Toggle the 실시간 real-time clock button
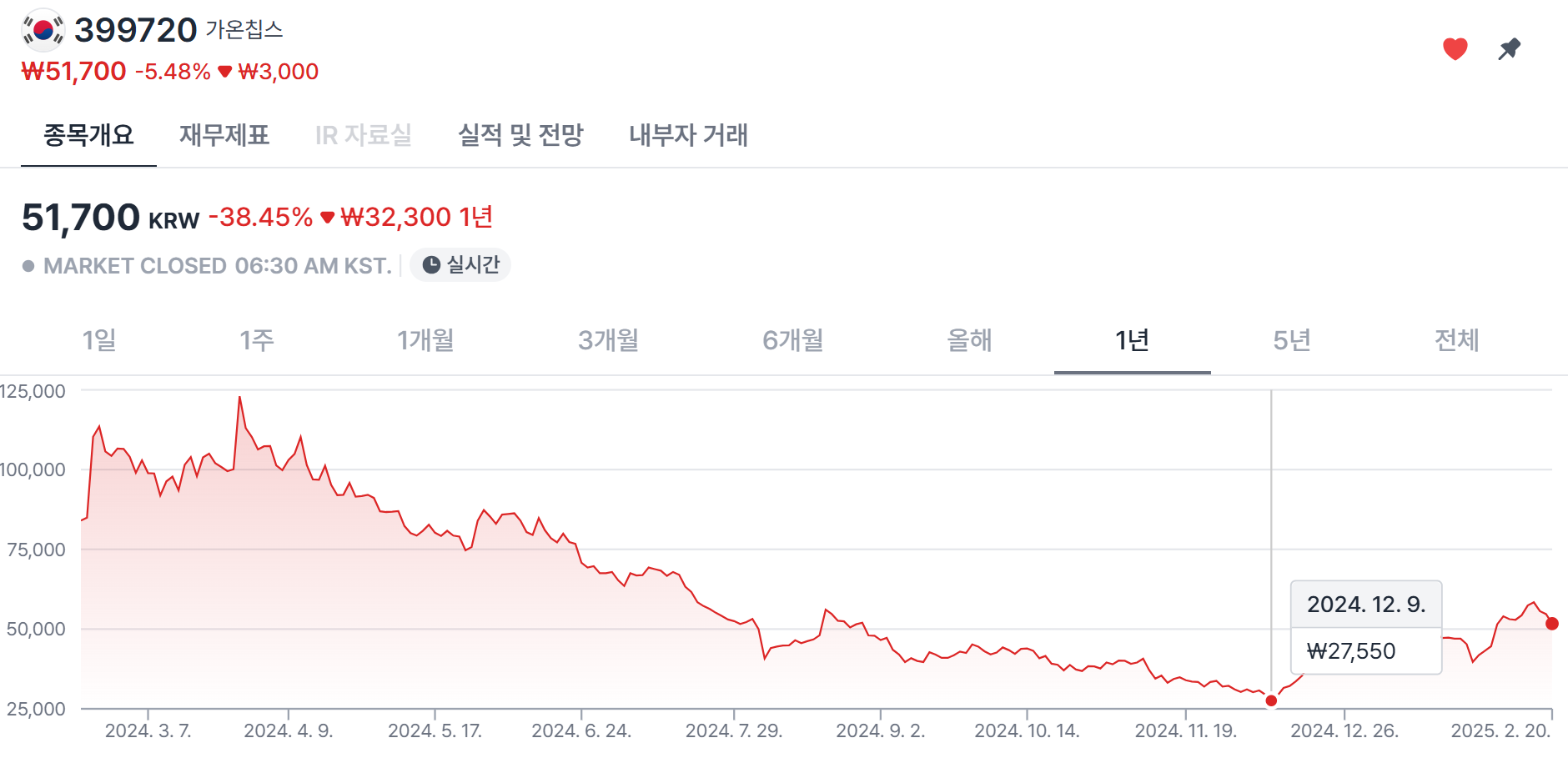Image resolution: width=1568 pixels, height=763 pixels. [x=460, y=265]
